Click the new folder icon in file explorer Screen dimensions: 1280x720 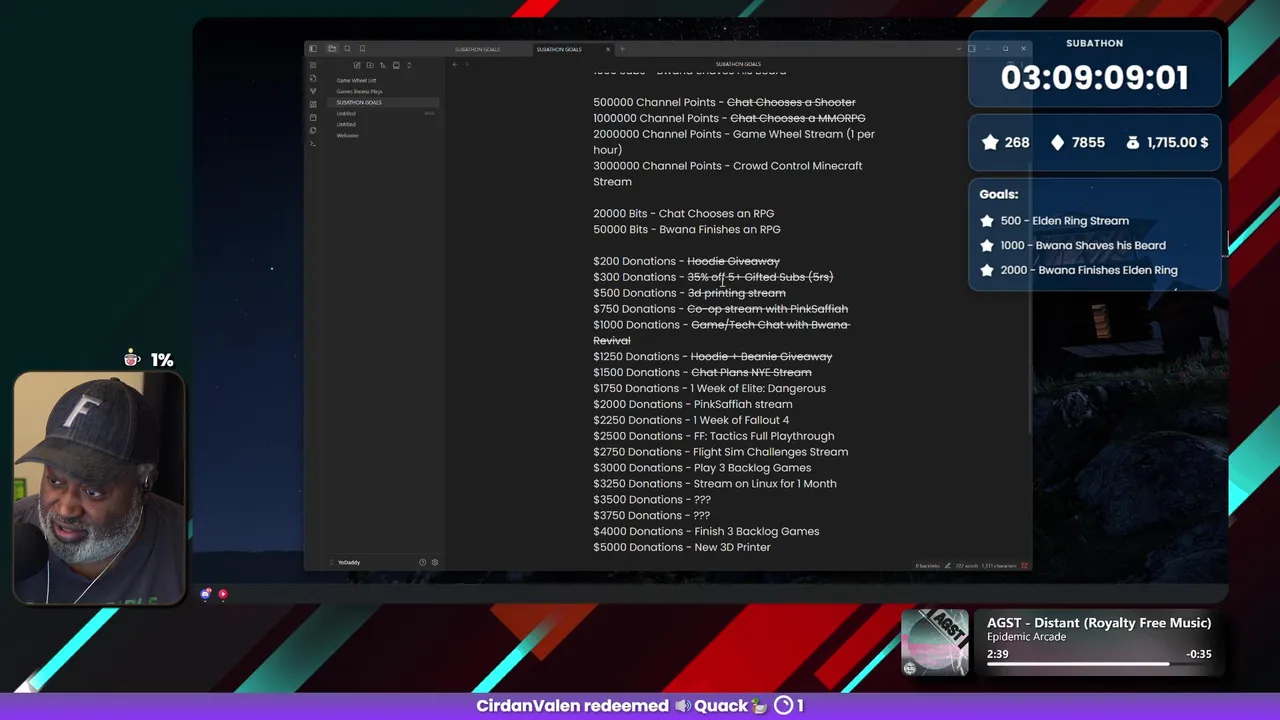[370, 65]
